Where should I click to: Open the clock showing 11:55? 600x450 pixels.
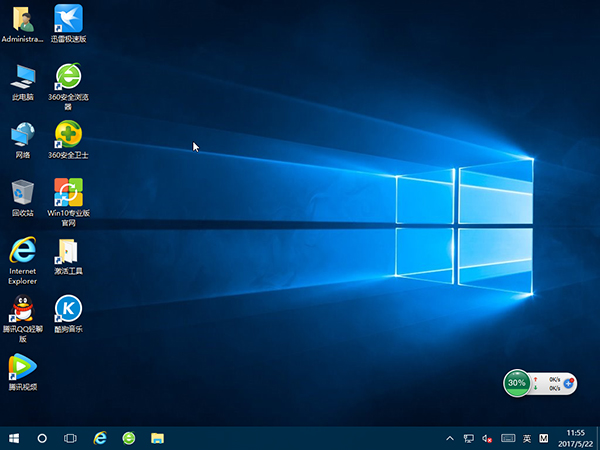[x=576, y=438]
